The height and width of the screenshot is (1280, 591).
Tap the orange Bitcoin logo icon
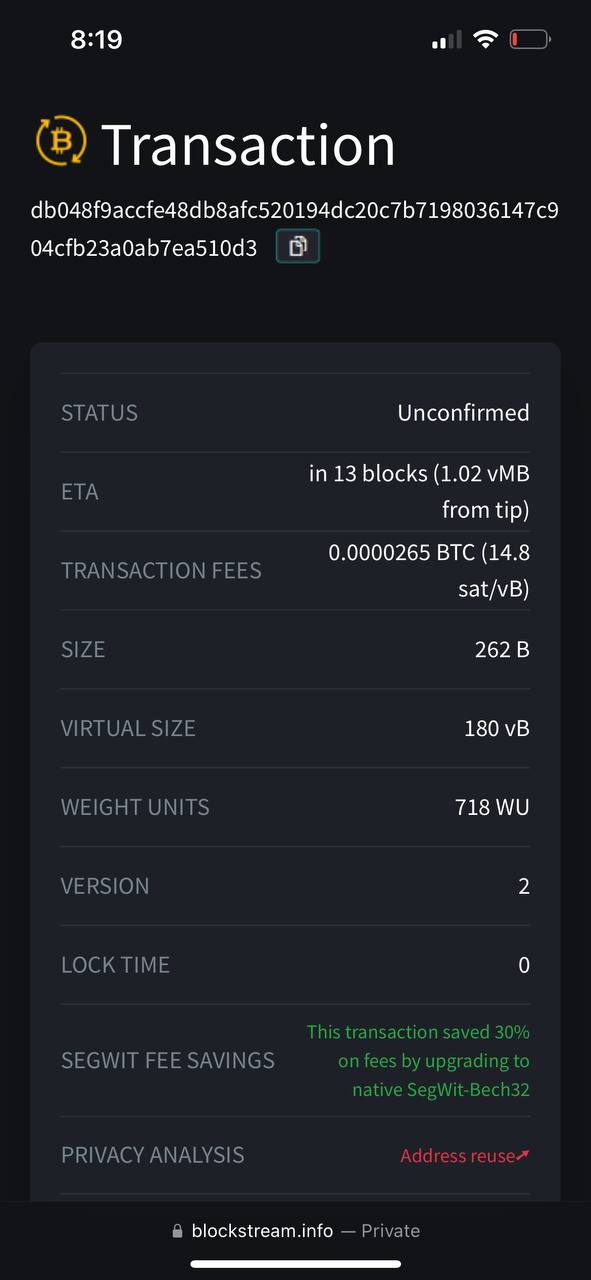[x=62, y=142]
